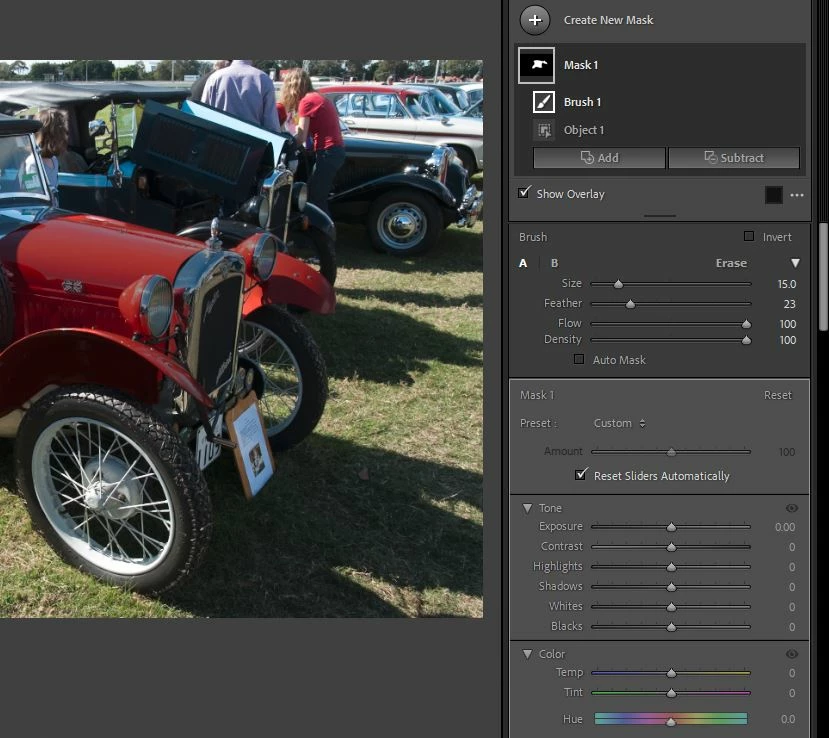This screenshot has height=738, width=829.
Task: Click the Object 1 name label
Action: pos(584,130)
